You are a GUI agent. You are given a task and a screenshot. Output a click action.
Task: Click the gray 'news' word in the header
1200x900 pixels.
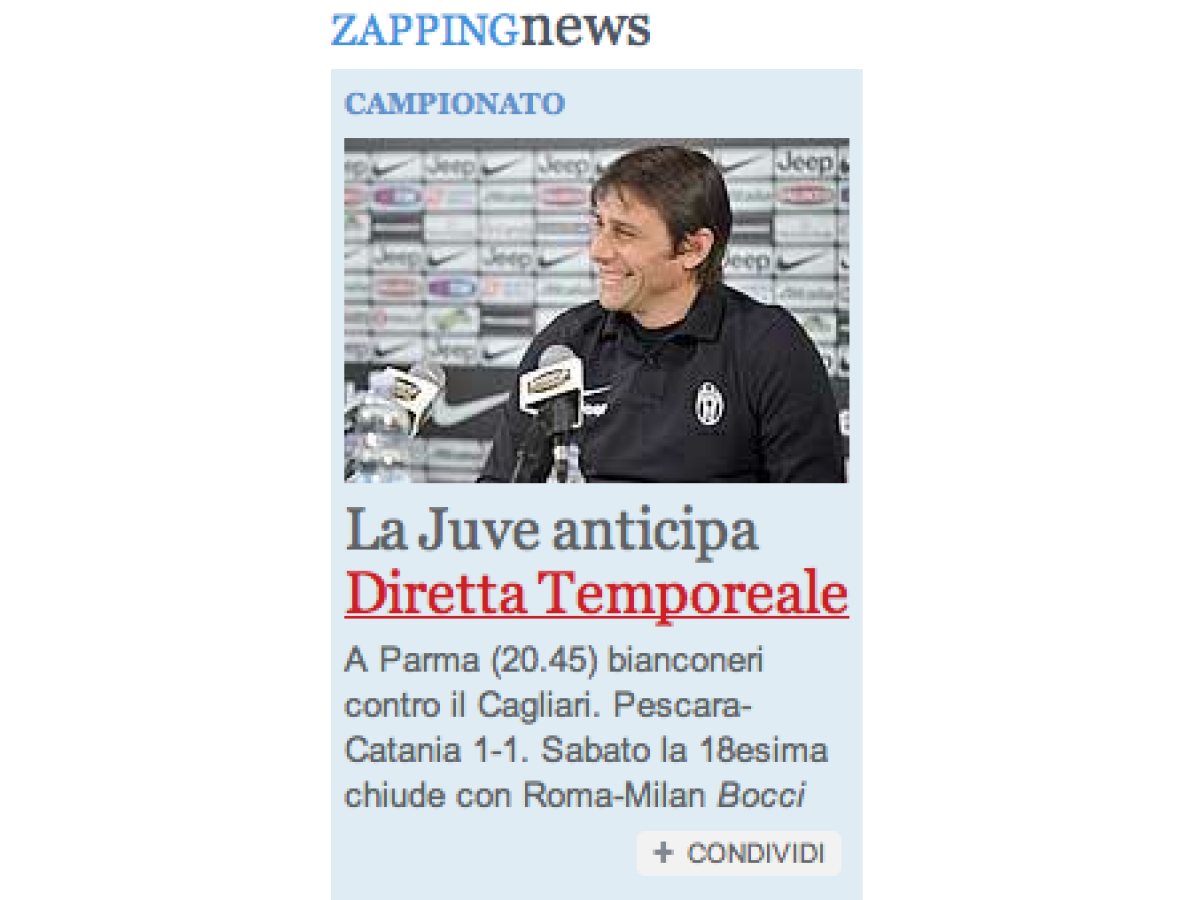(585, 29)
